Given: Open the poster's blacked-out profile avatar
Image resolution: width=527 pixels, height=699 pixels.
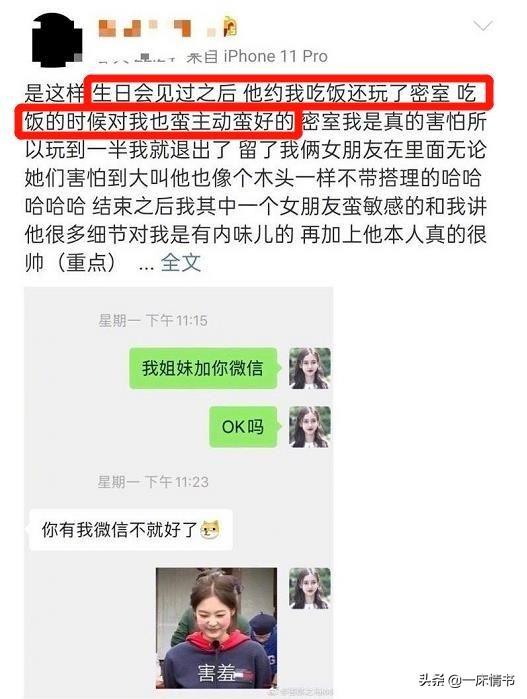Looking at the screenshot, I should 57,40.
